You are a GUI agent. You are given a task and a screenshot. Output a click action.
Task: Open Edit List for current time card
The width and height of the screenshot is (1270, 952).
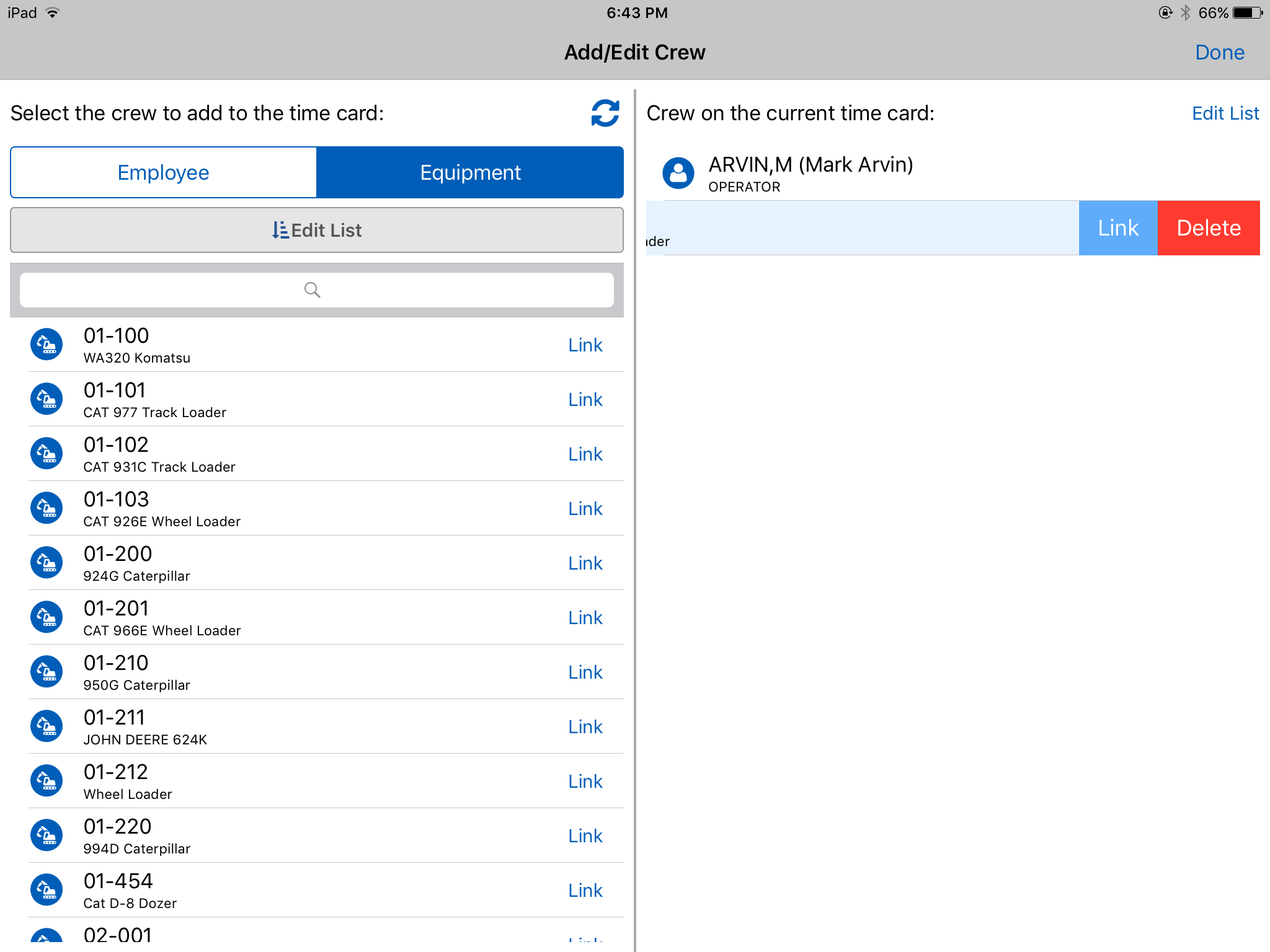(1225, 113)
